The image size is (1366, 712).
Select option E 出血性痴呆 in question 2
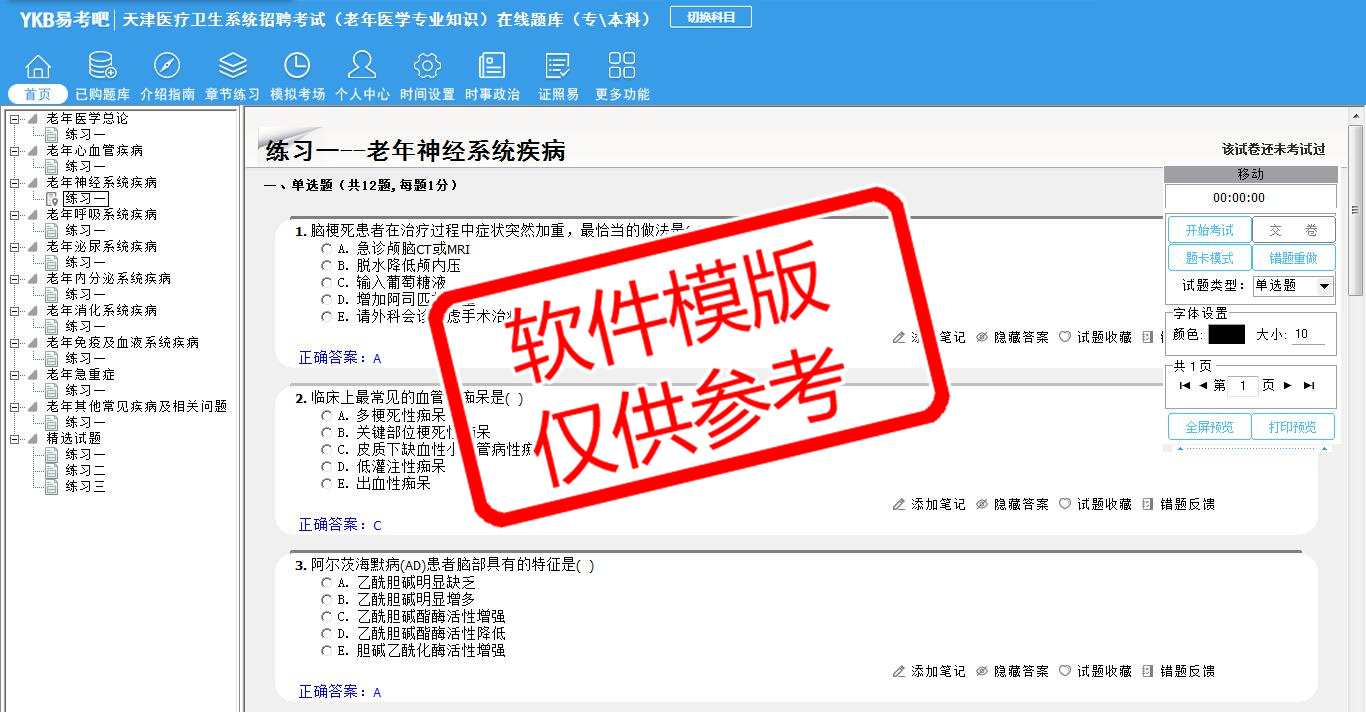(326, 483)
